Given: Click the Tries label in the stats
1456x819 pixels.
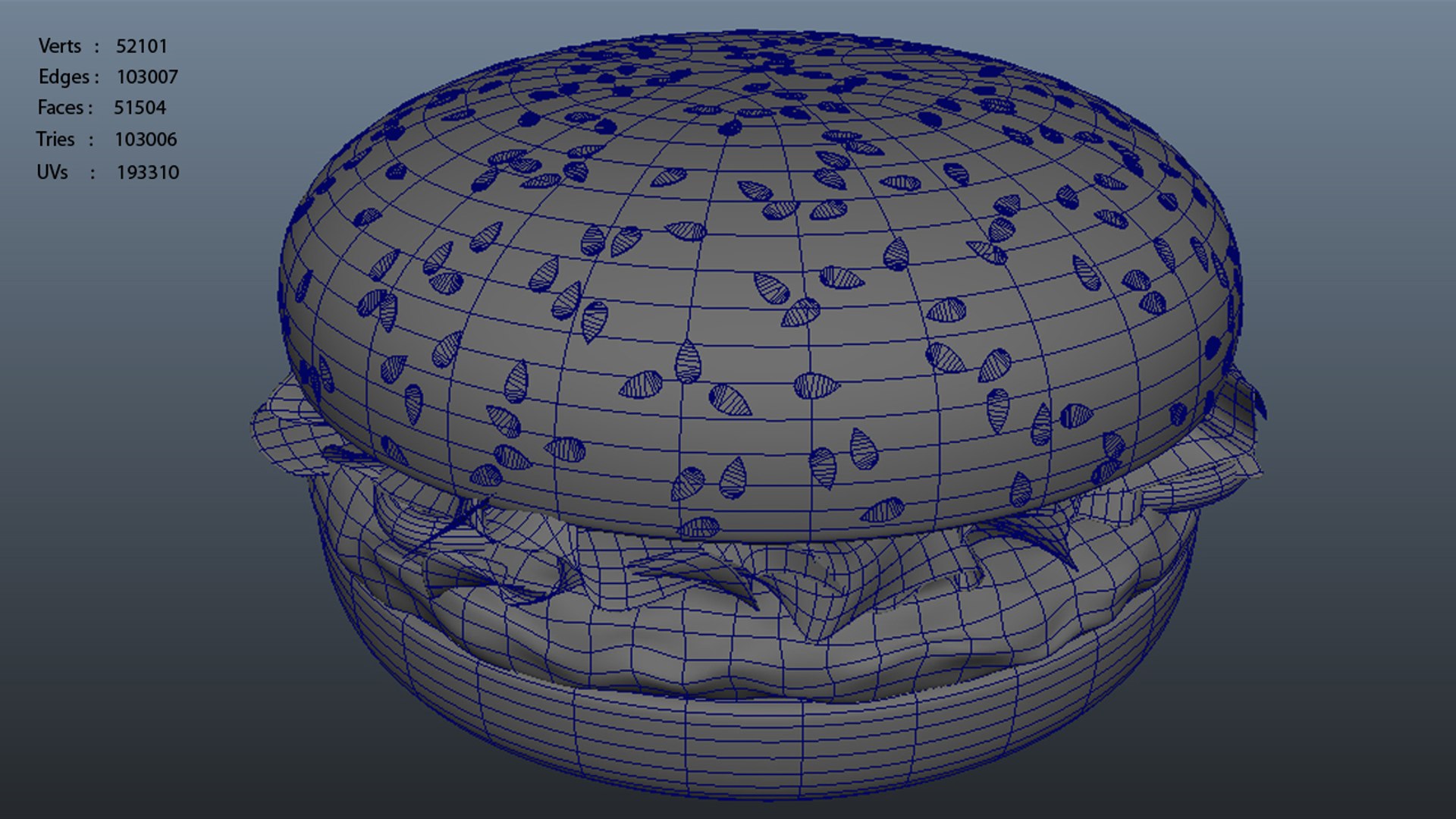Looking at the screenshot, I should pyautogui.click(x=55, y=140).
